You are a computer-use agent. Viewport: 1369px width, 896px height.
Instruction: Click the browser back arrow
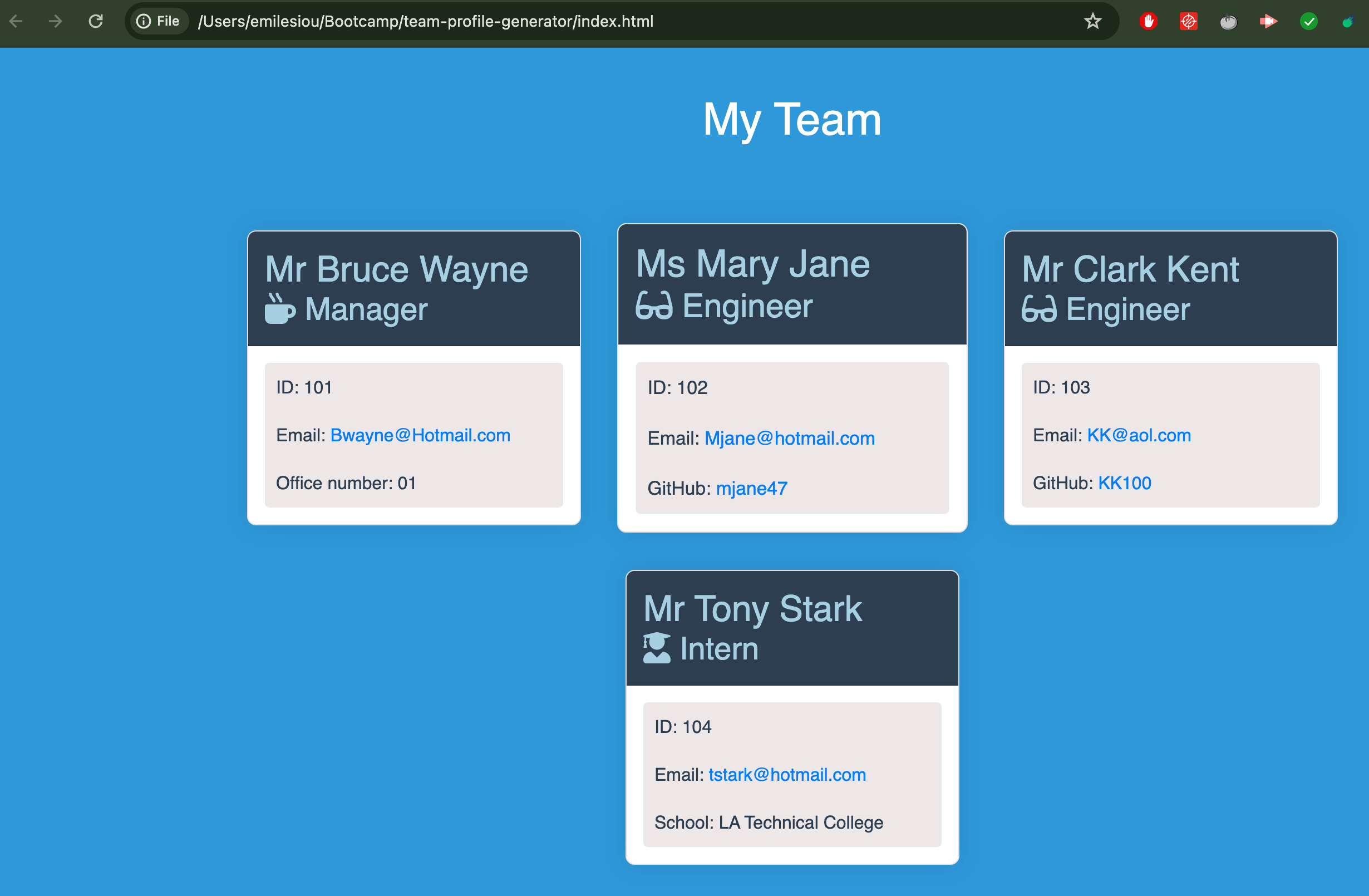(x=16, y=21)
